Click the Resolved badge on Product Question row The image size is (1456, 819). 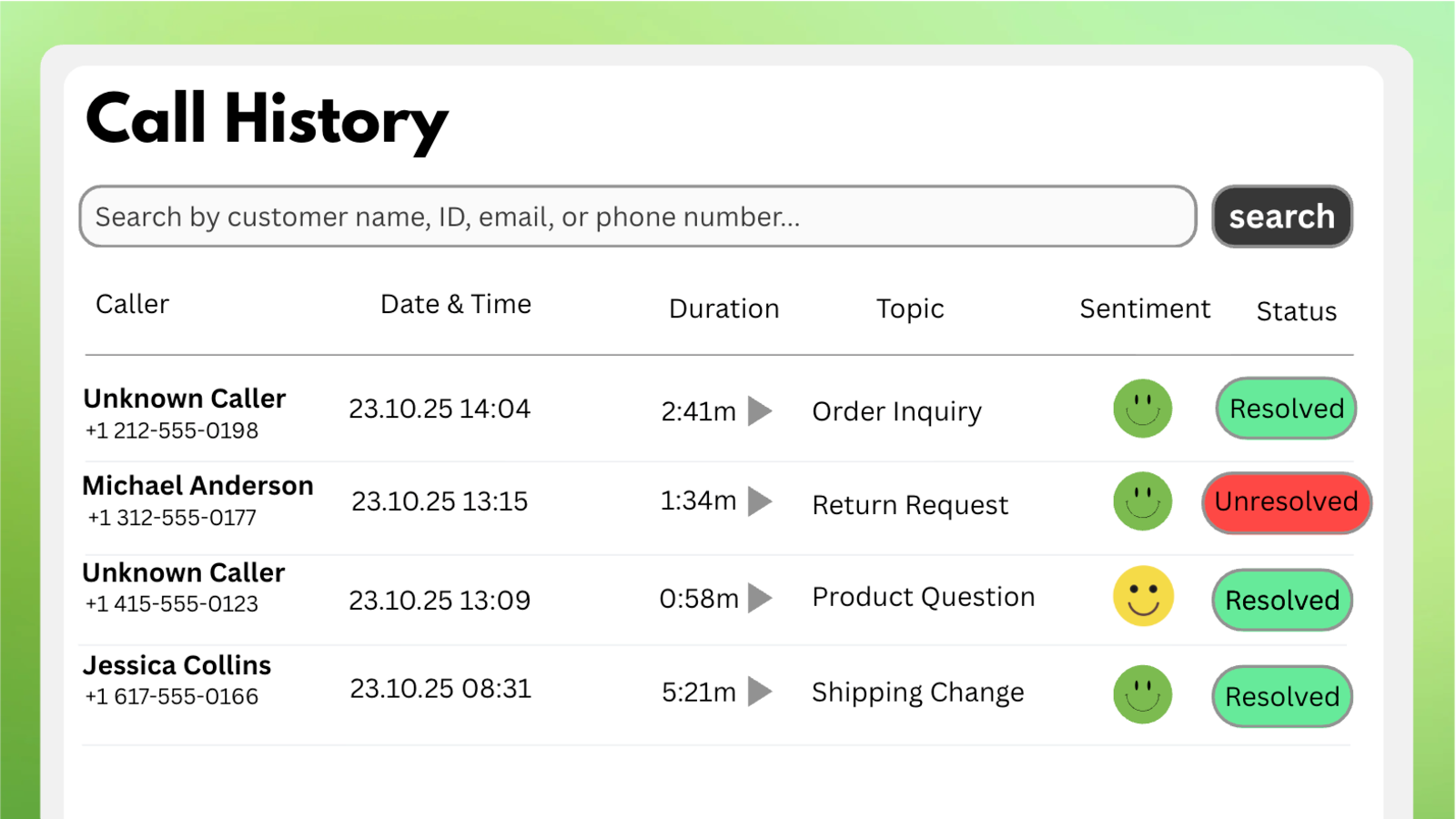point(1281,599)
